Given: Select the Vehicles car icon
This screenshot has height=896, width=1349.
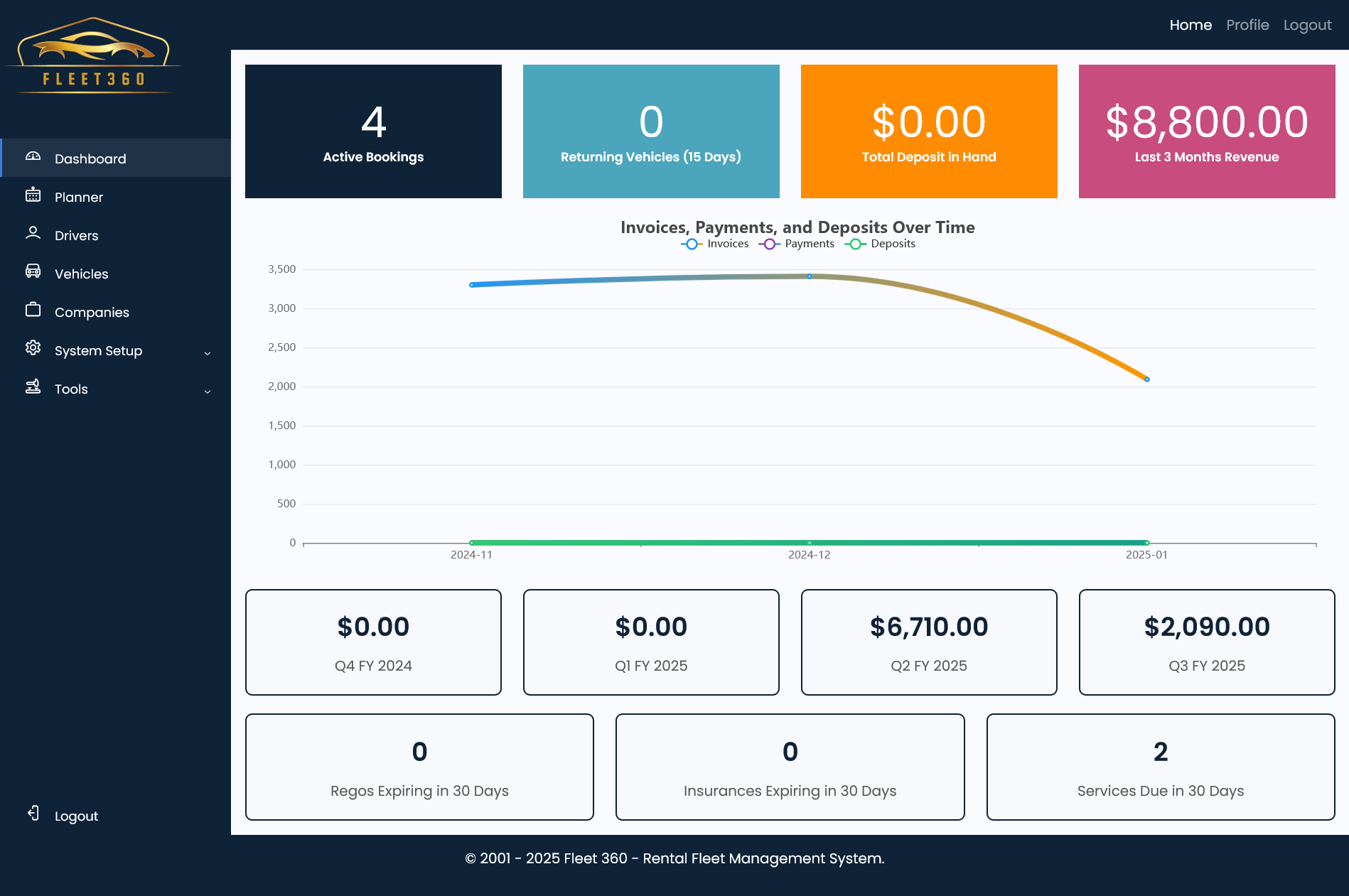Looking at the screenshot, I should [x=33, y=272].
